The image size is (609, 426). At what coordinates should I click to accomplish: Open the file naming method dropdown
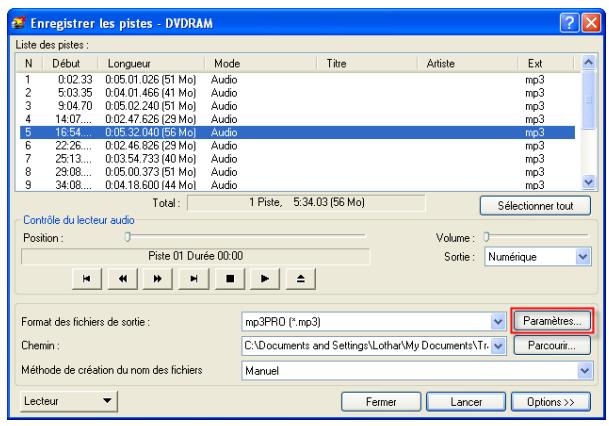click(x=585, y=370)
